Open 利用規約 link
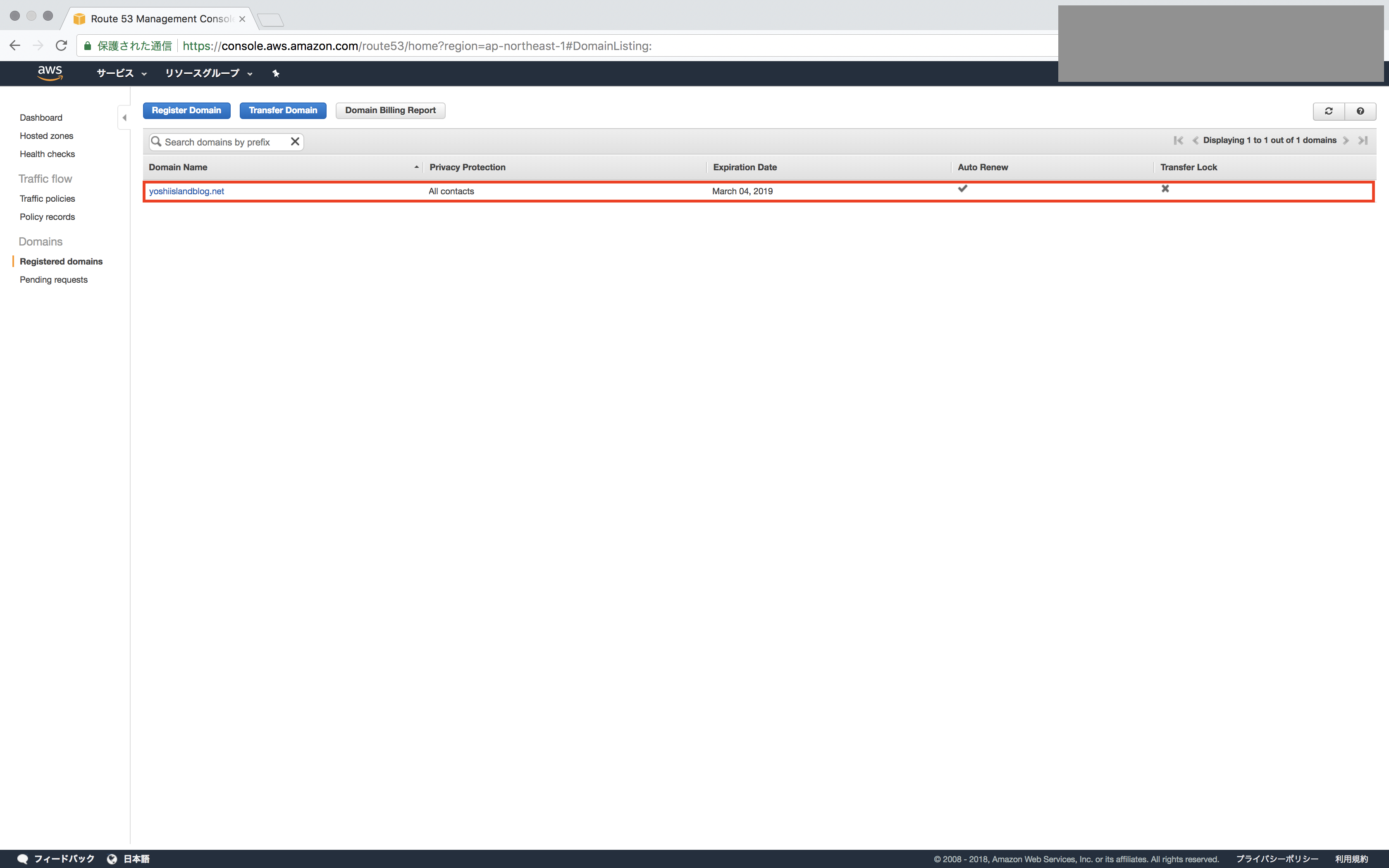This screenshot has height=868, width=1389. point(1352,859)
